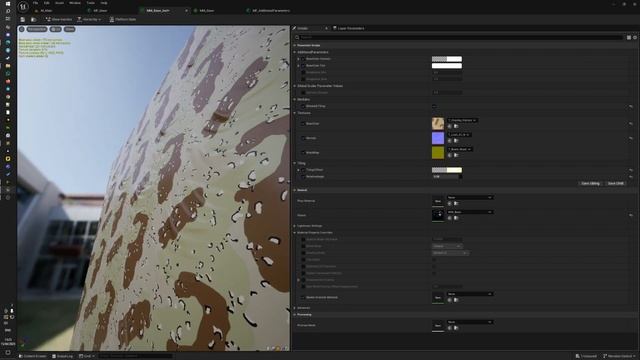Browse to Parent material in Content Browser
Image resolution: width=640 pixels, height=360 pixels.
[x=456, y=218]
